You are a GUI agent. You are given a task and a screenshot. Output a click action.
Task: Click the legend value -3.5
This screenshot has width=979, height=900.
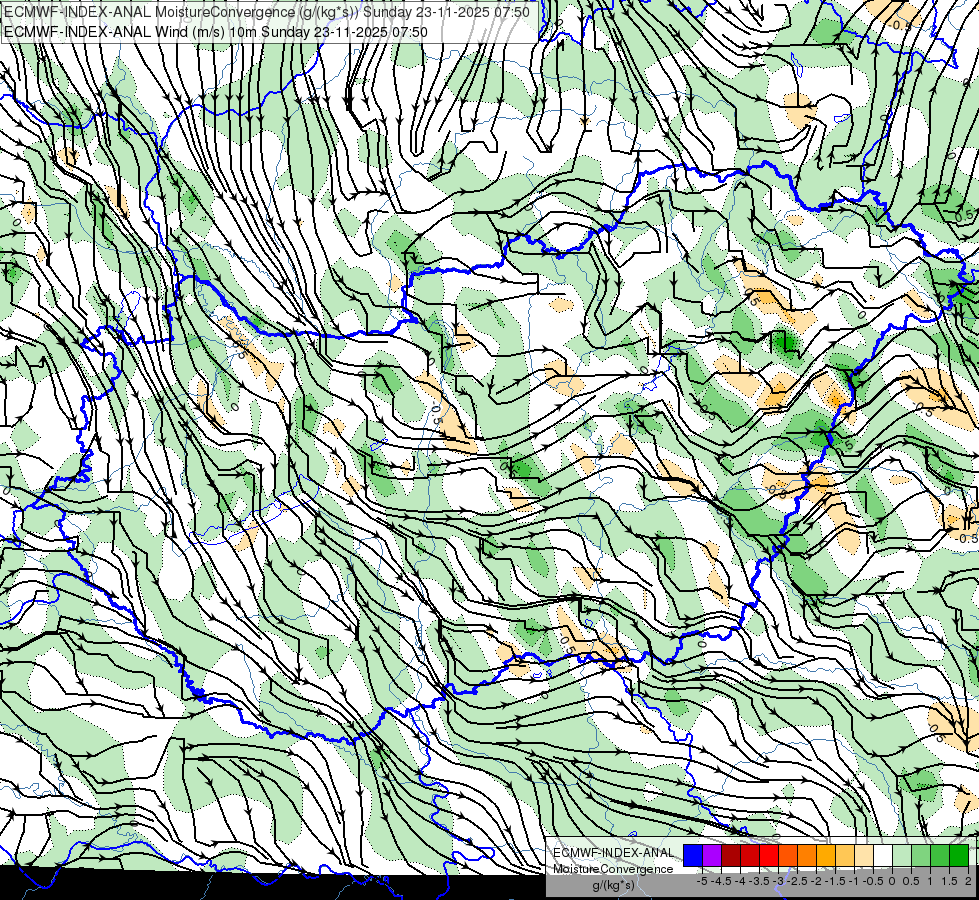point(759,881)
